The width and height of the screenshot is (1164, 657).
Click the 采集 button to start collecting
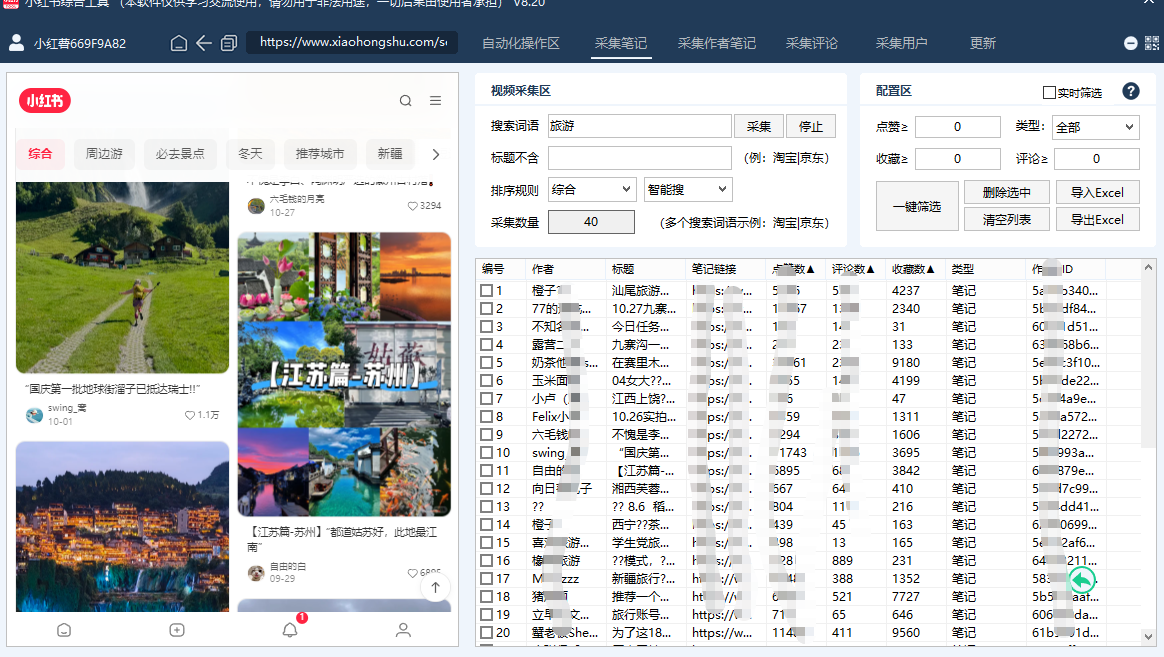759,126
